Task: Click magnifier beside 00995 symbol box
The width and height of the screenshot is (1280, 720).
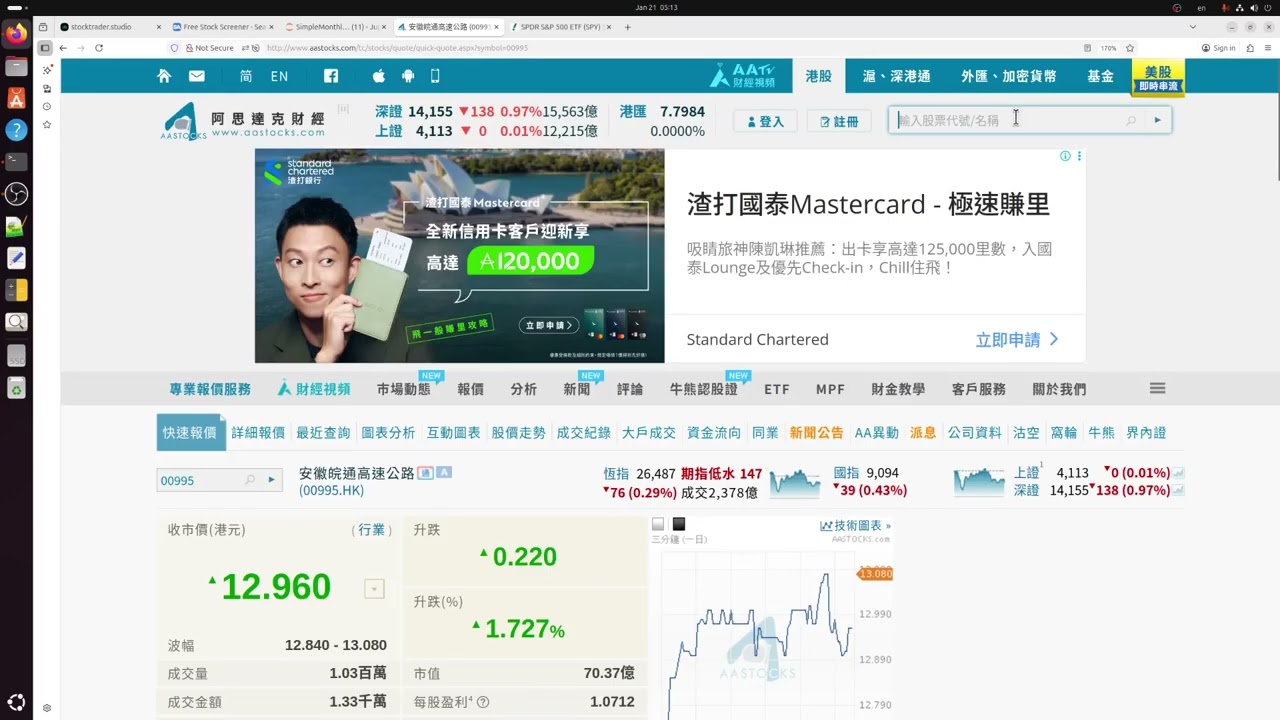Action: coord(250,480)
